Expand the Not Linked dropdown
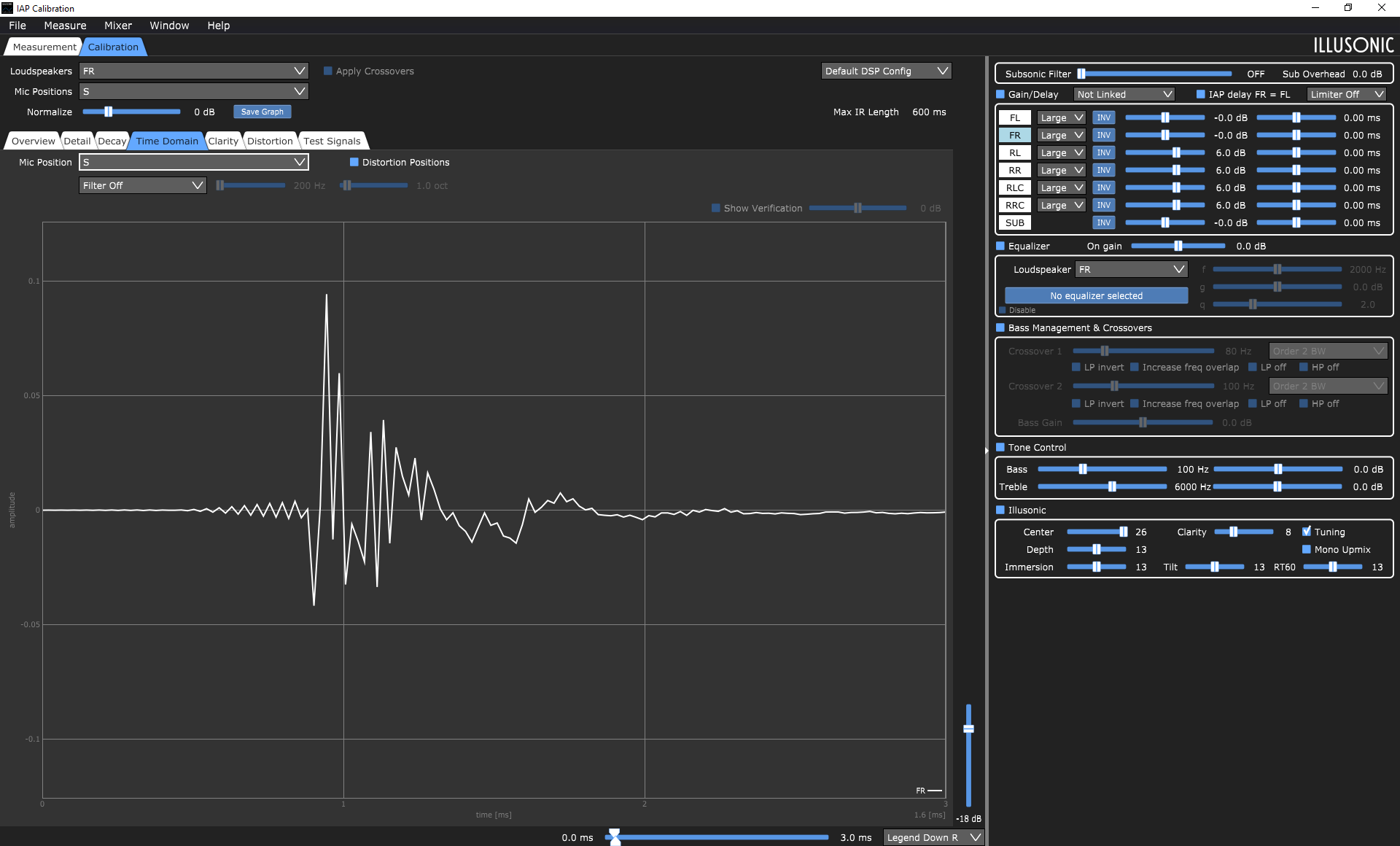 coord(1124,94)
